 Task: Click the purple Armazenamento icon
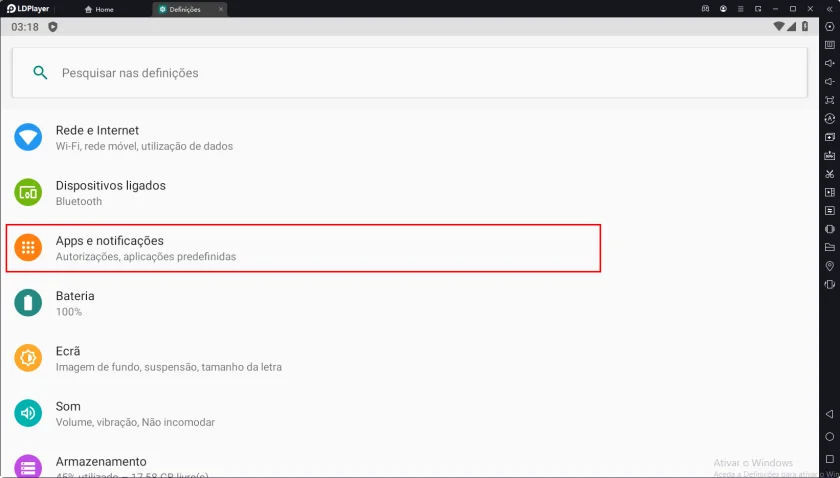click(x=28, y=467)
